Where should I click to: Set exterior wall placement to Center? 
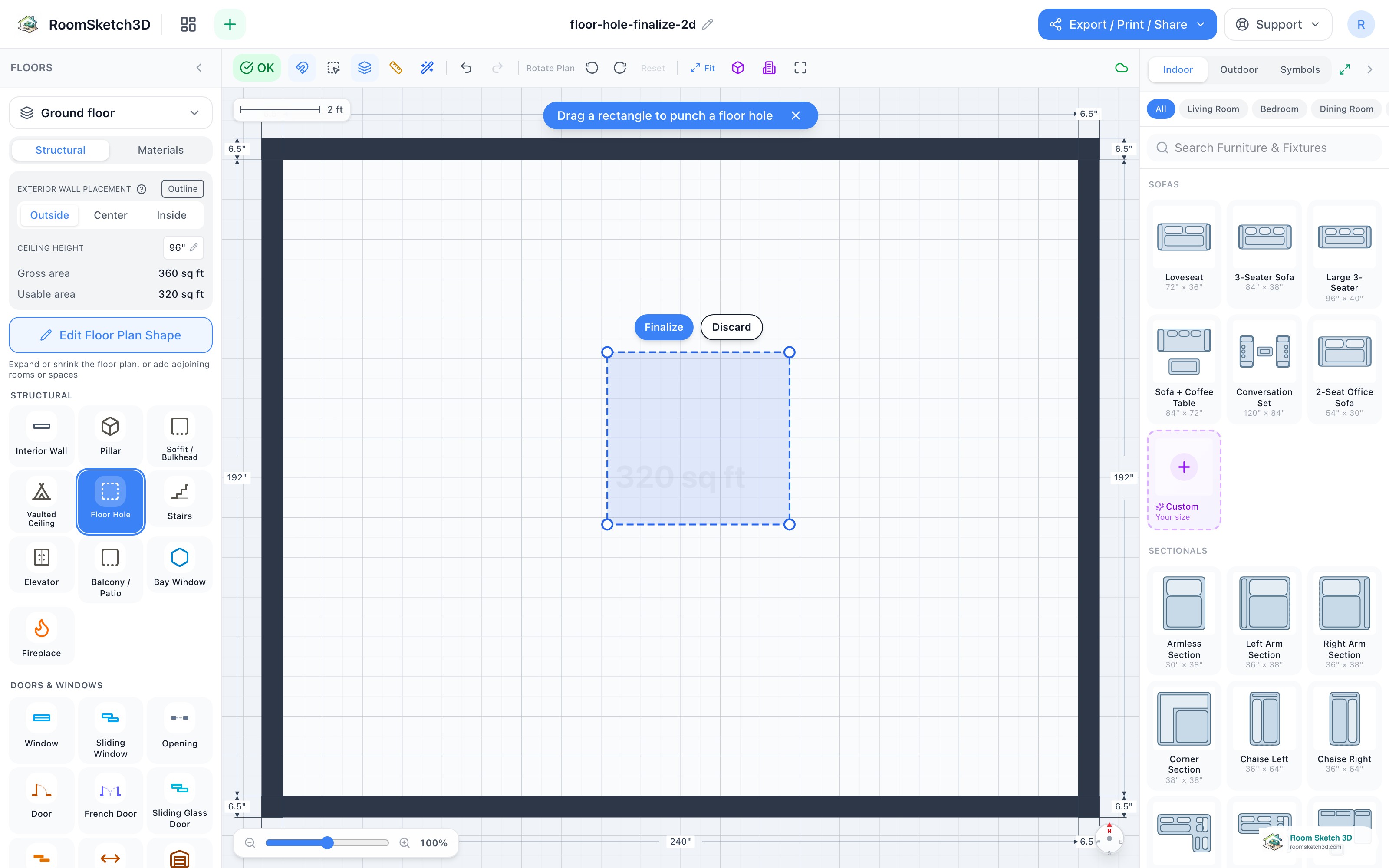110,215
